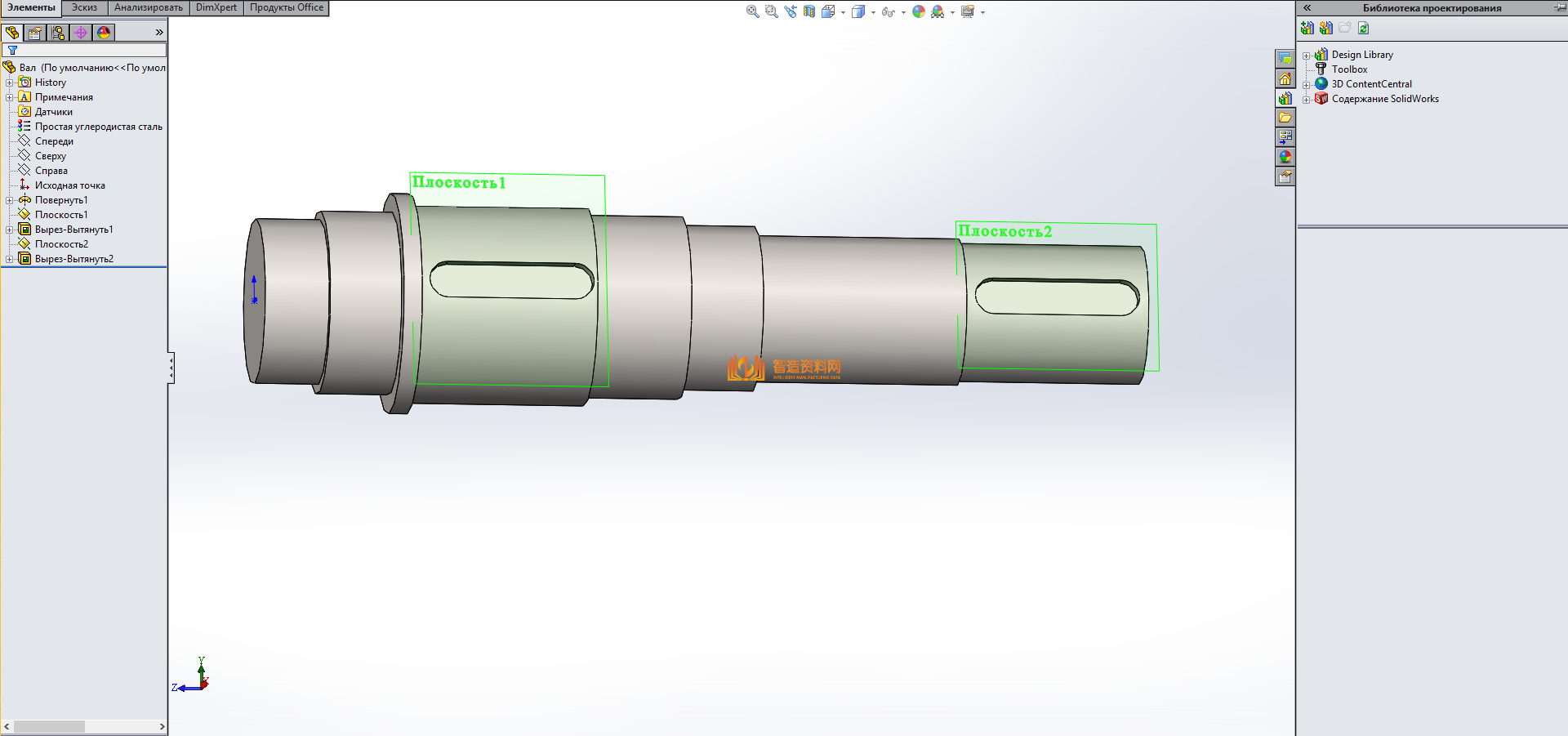
Task: Expand the History folder in feature tree
Action: pyautogui.click(x=9, y=83)
